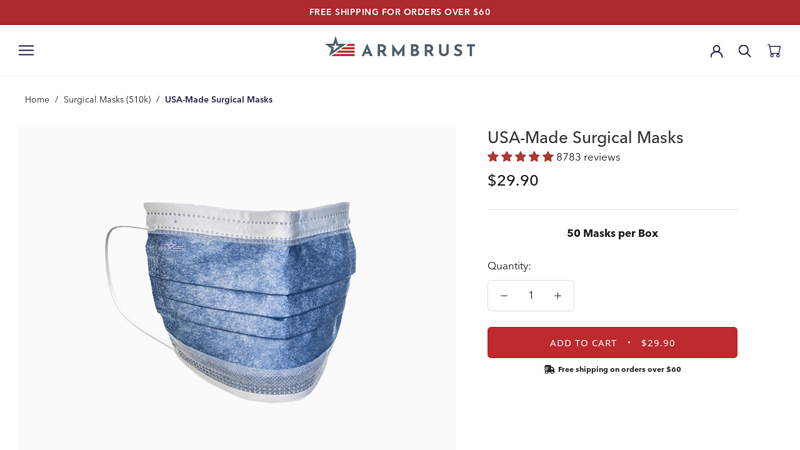Click USA-Made Surgical Masks breadcrumb

(x=218, y=99)
